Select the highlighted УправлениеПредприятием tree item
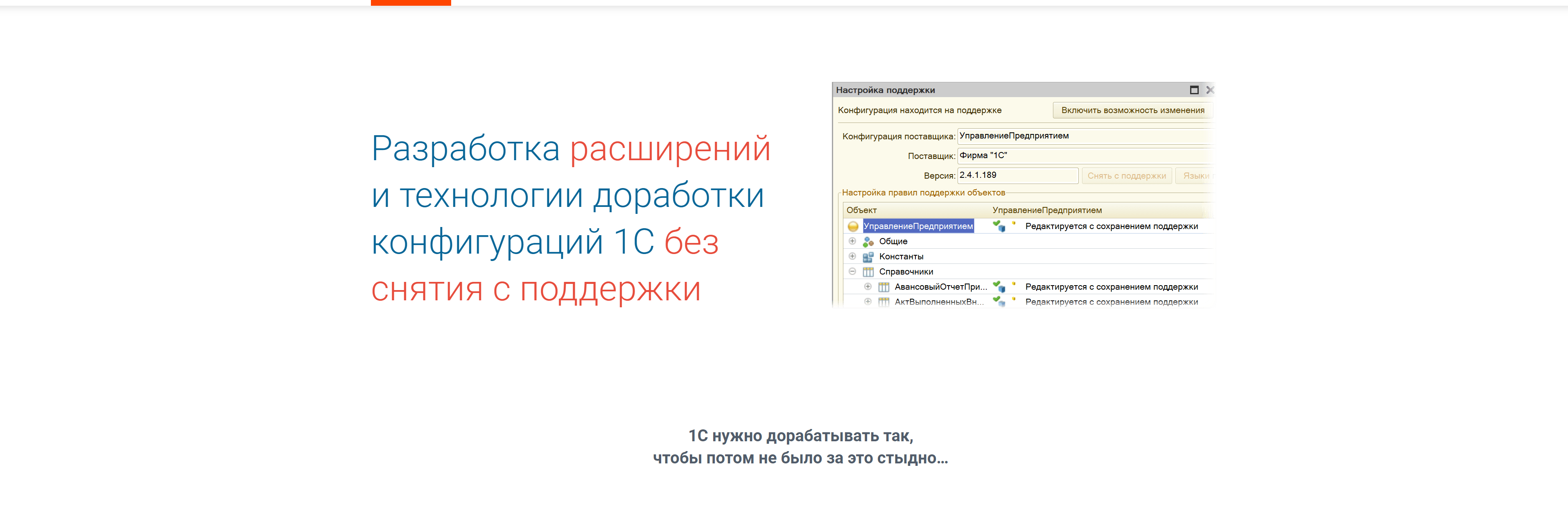 918,227
